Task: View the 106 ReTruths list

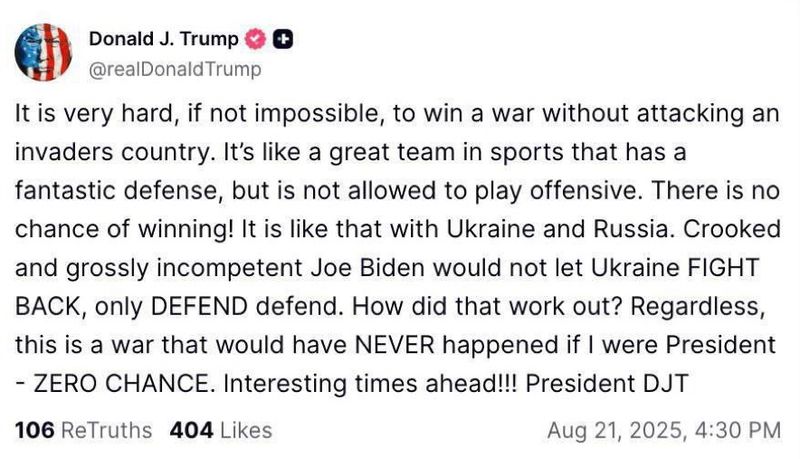Action: click(84, 430)
